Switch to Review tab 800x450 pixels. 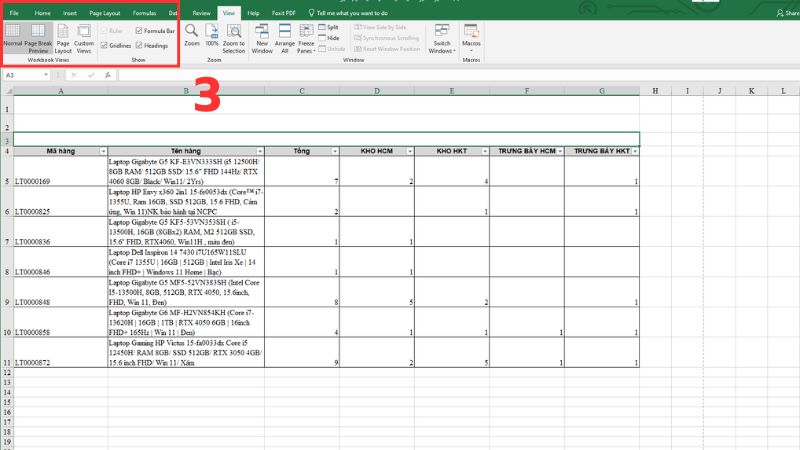coord(202,13)
